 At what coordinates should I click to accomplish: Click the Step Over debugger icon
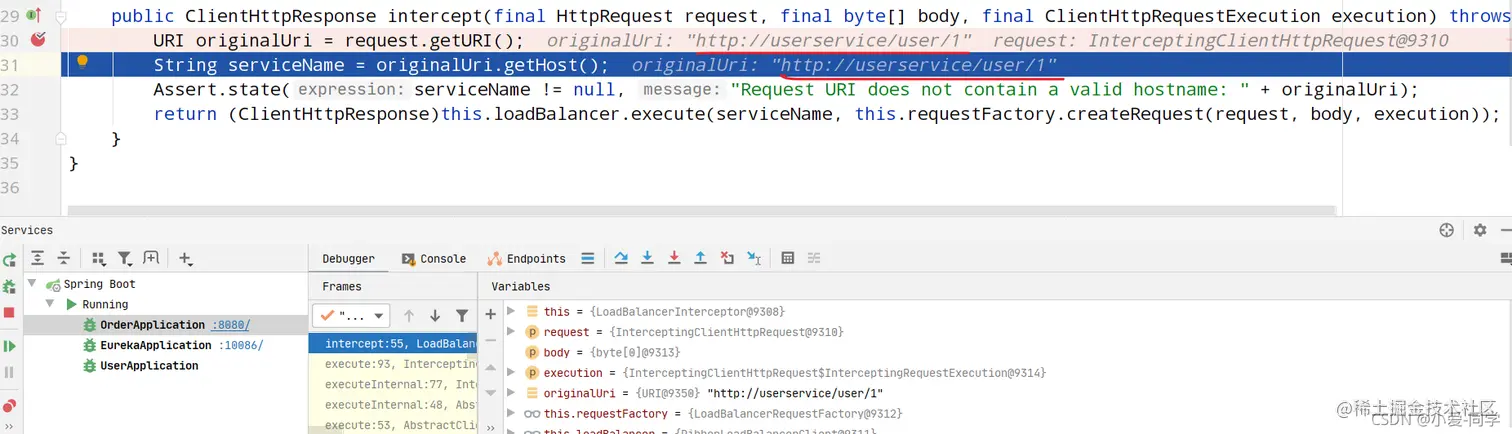click(x=621, y=258)
